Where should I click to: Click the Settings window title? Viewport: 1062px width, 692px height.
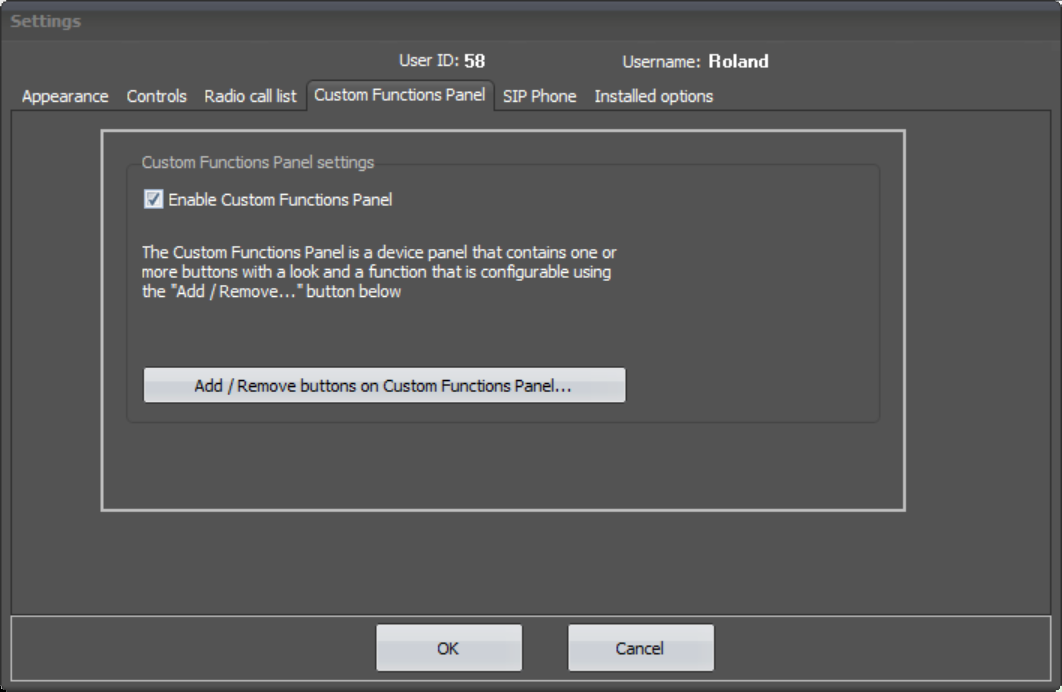click(45, 21)
